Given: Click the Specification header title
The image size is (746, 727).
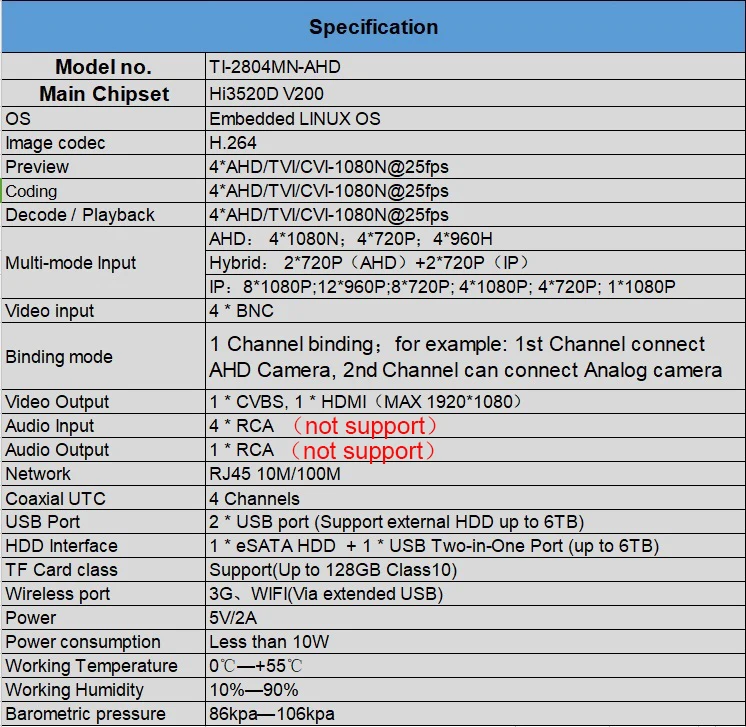Looking at the screenshot, I should pos(373,27).
